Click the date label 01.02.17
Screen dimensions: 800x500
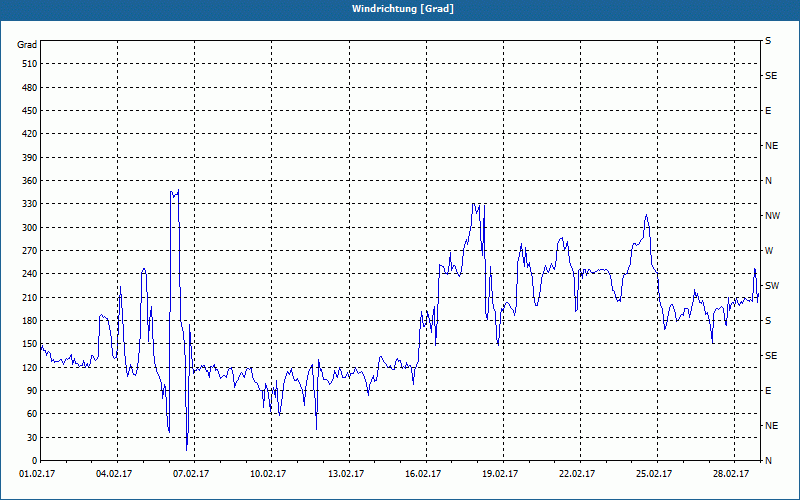pos(37,474)
